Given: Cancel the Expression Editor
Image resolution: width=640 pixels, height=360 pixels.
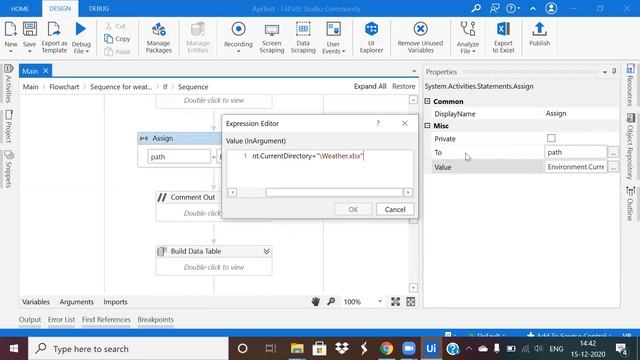Looking at the screenshot, I should click(395, 209).
